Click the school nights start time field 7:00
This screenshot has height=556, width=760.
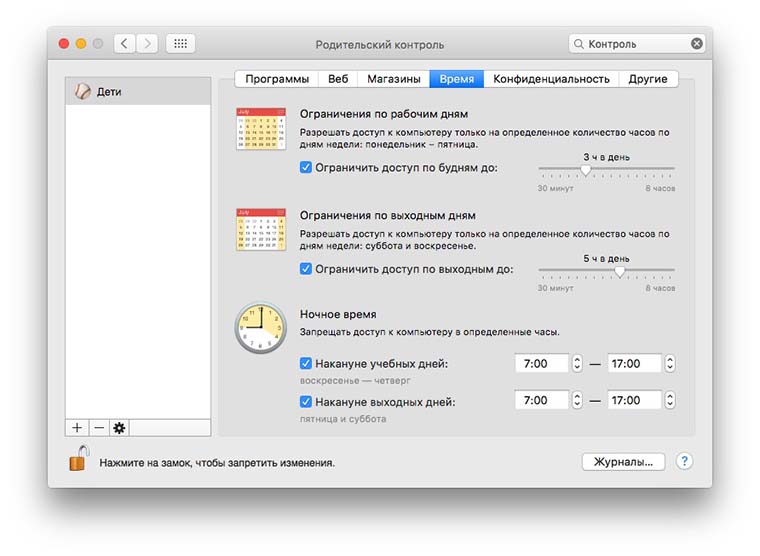click(x=542, y=363)
